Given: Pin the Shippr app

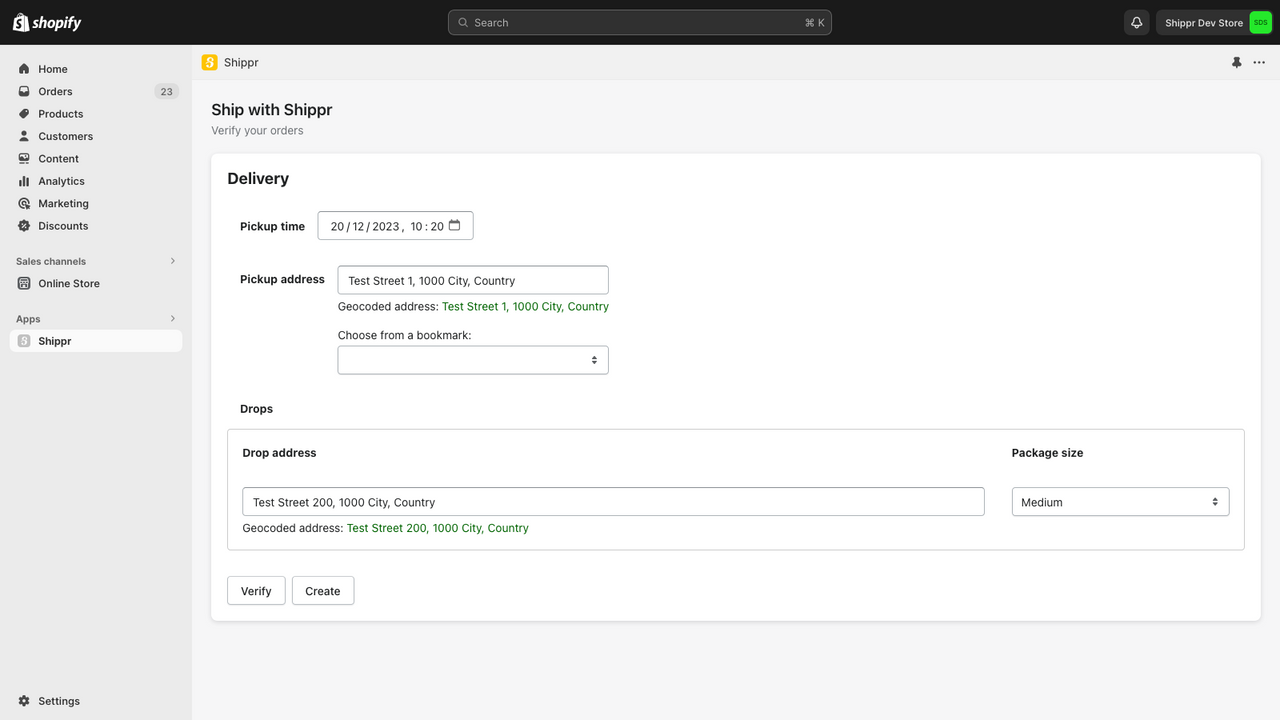Looking at the screenshot, I should click(x=1236, y=62).
